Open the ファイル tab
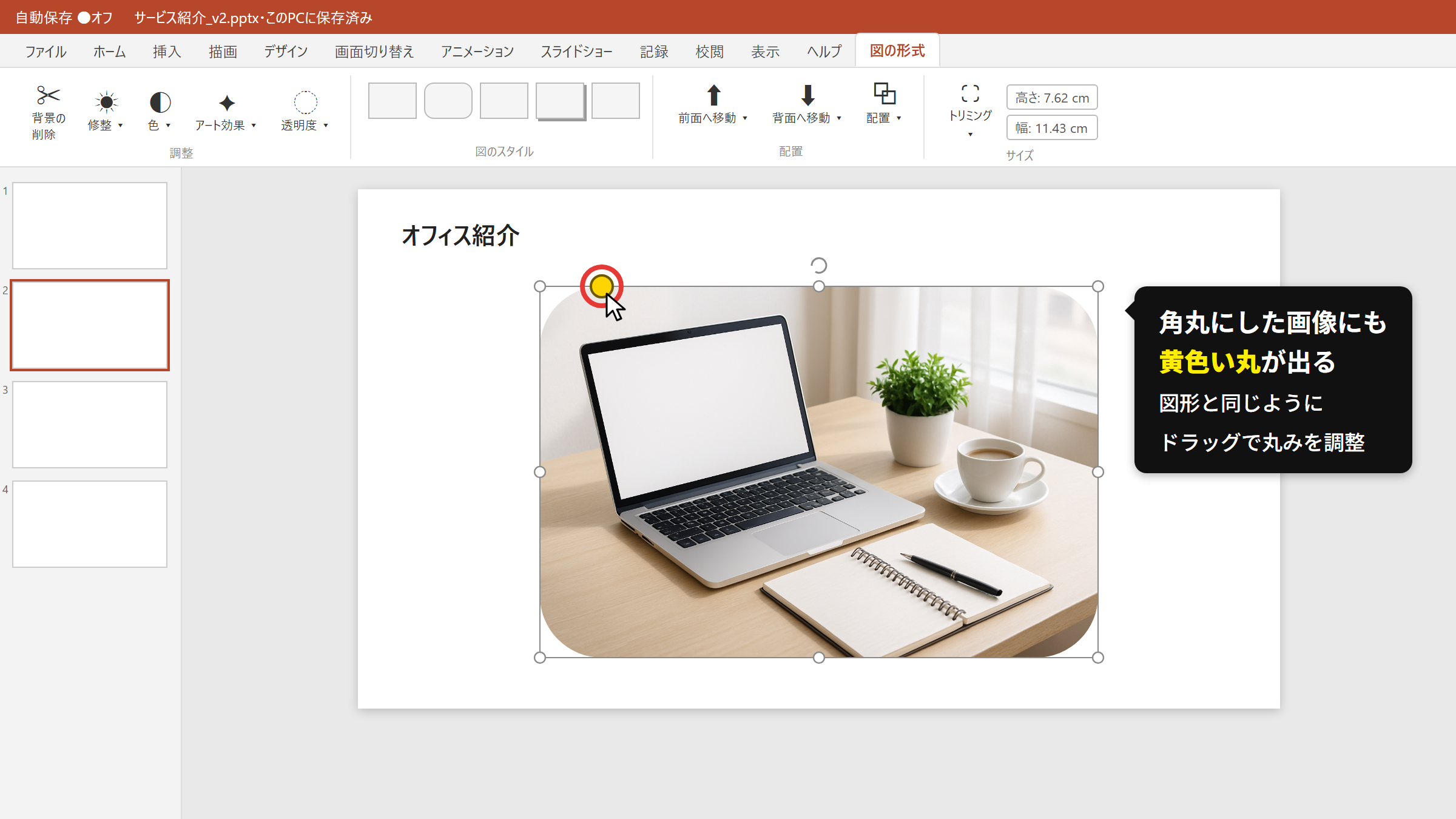This screenshot has width=1456, height=819. (x=45, y=52)
